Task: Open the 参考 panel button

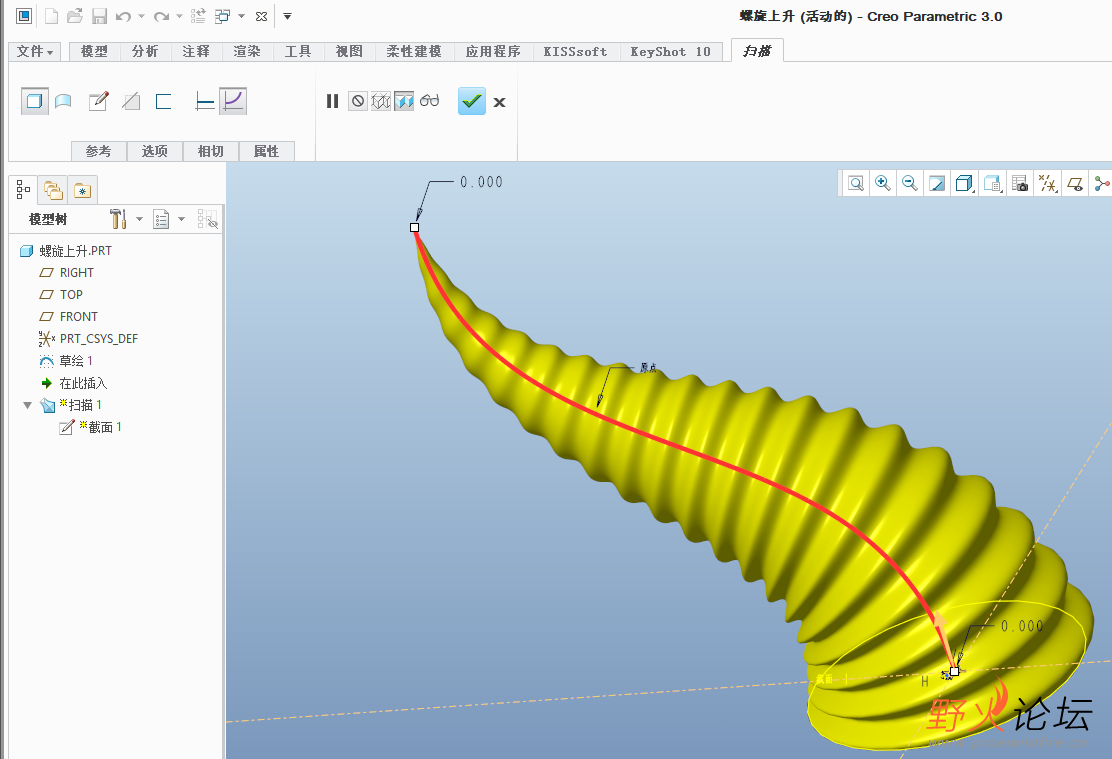Action: click(x=98, y=151)
